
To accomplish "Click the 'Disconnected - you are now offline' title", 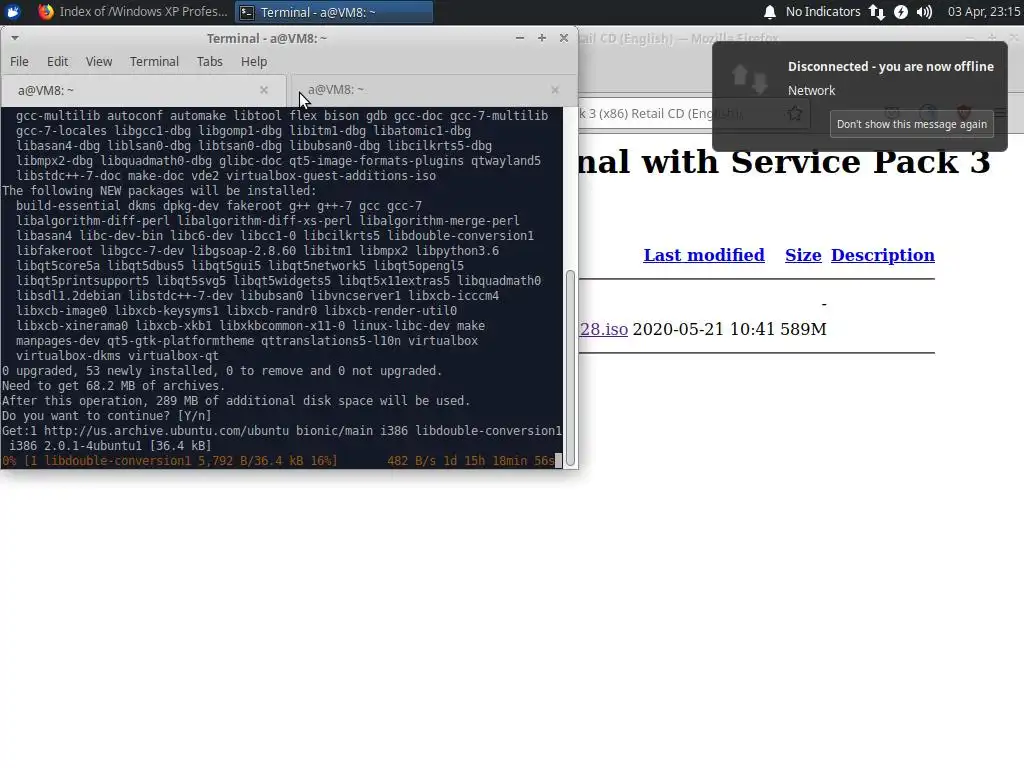I will click(891, 67).
